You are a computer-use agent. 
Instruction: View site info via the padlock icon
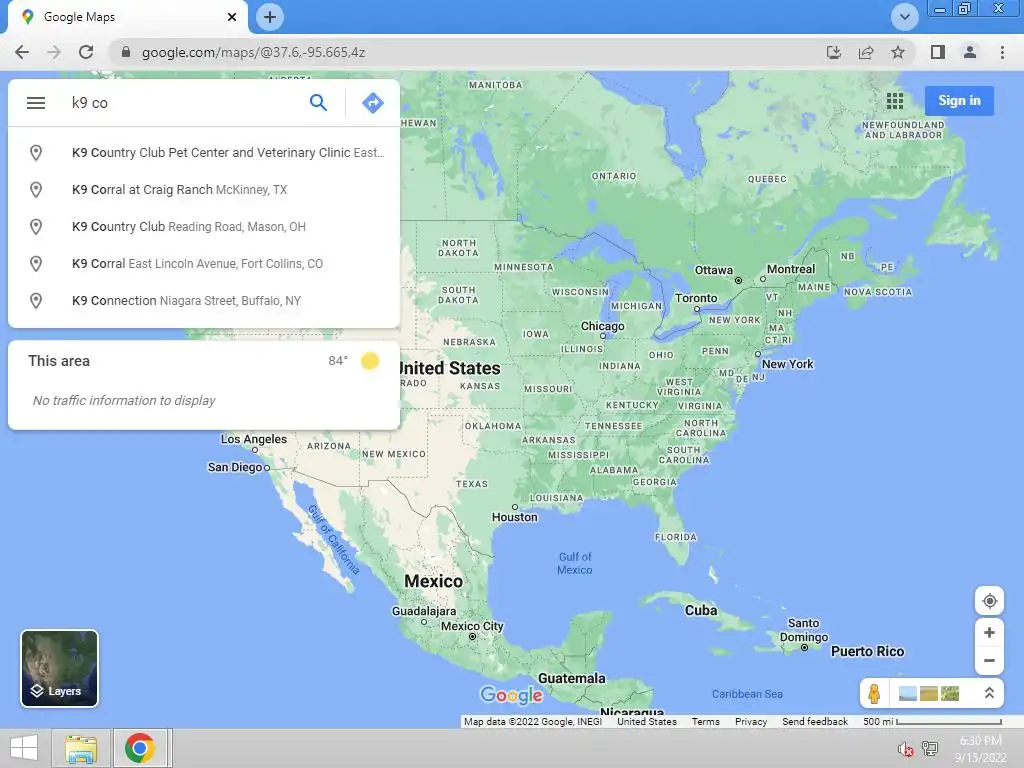(x=126, y=52)
